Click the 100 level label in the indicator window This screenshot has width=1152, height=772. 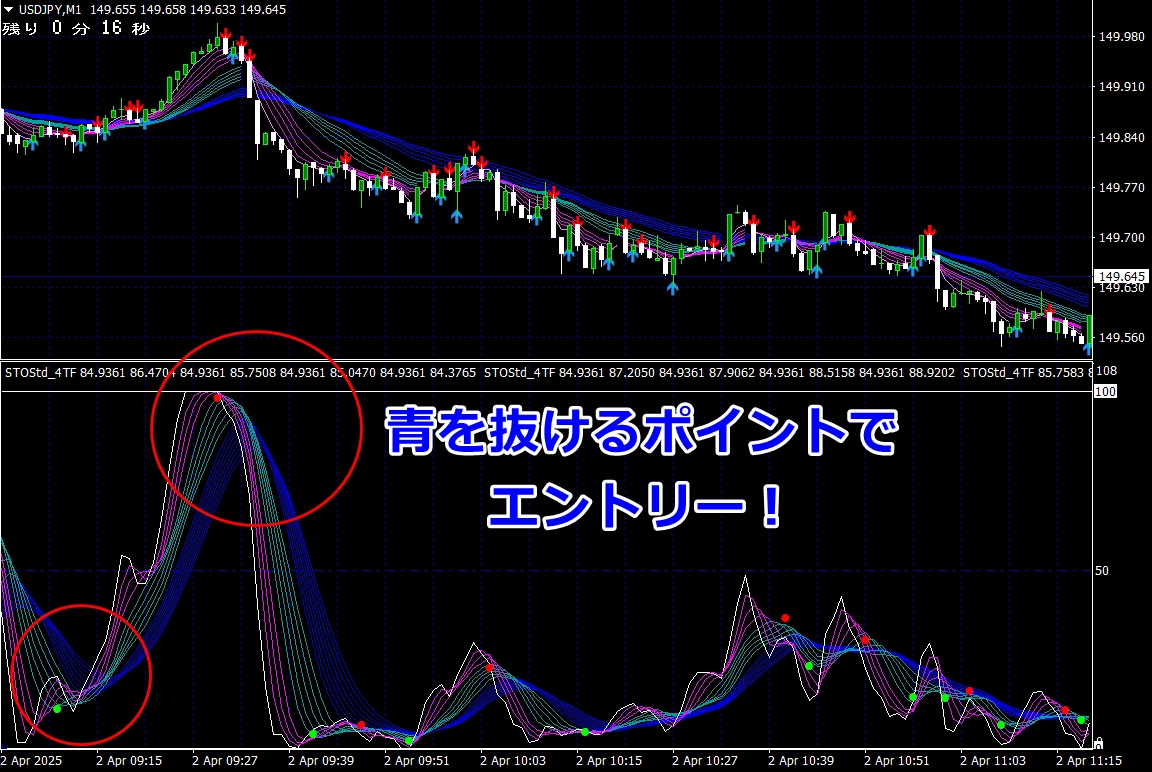pos(1106,392)
